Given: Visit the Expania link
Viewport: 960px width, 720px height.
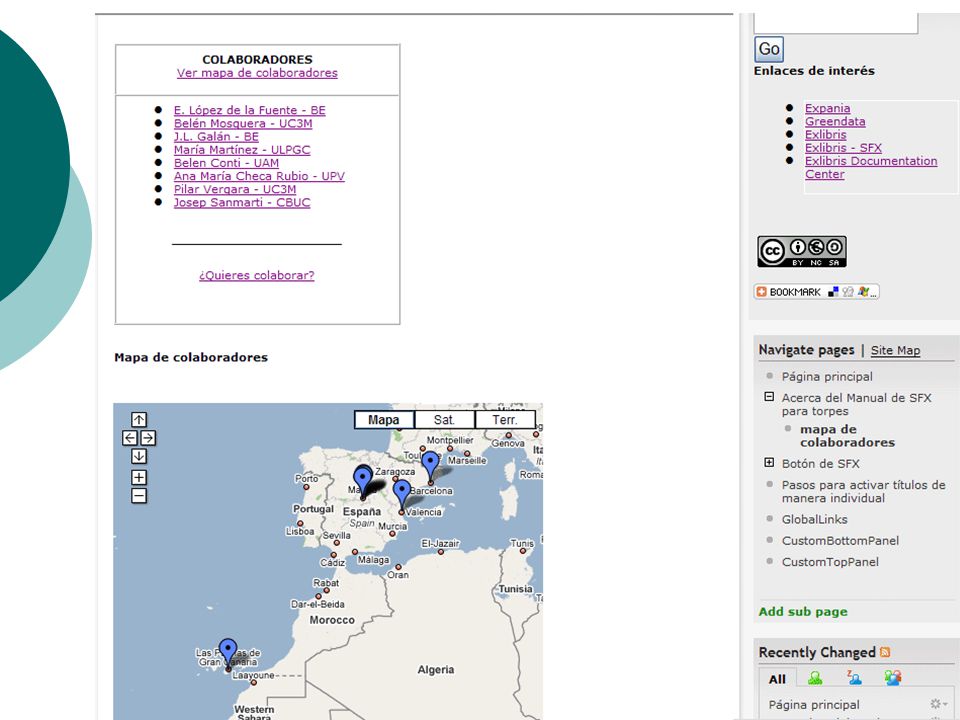Looking at the screenshot, I should pos(828,108).
